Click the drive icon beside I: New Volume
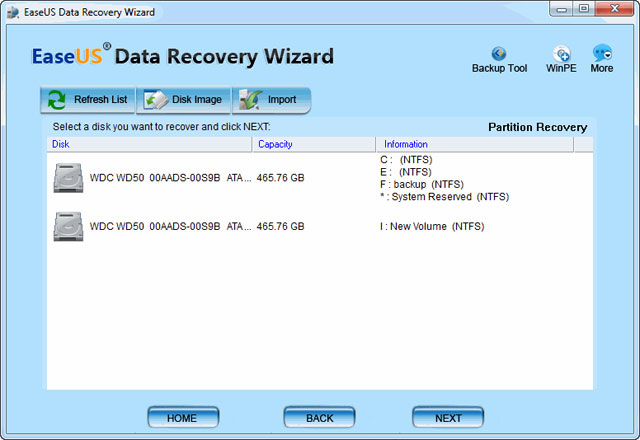Image resolution: width=640 pixels, height=440 pixels. (x=68, y=227)
